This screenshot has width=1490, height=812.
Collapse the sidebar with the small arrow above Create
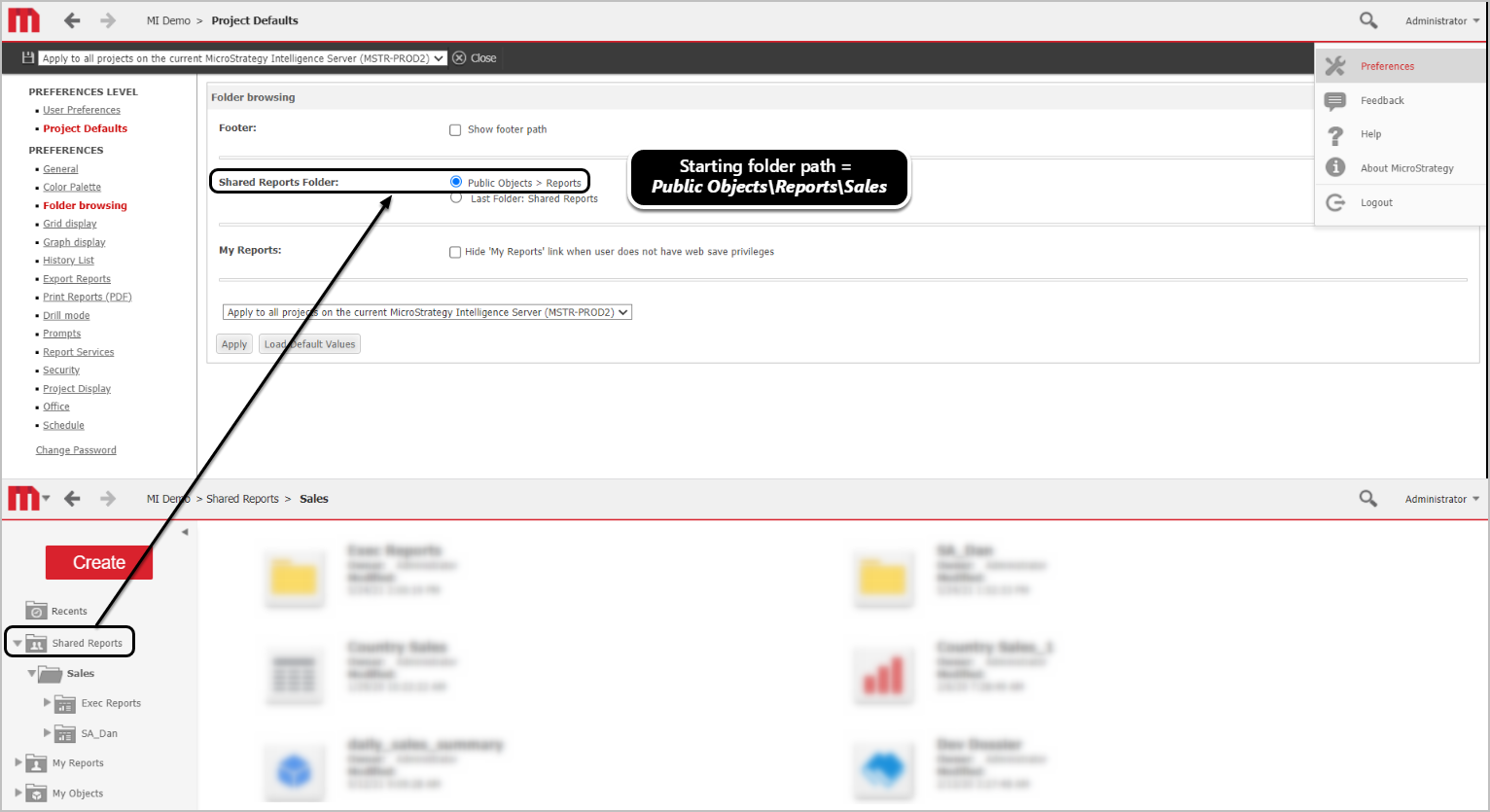tap(185, 532)
